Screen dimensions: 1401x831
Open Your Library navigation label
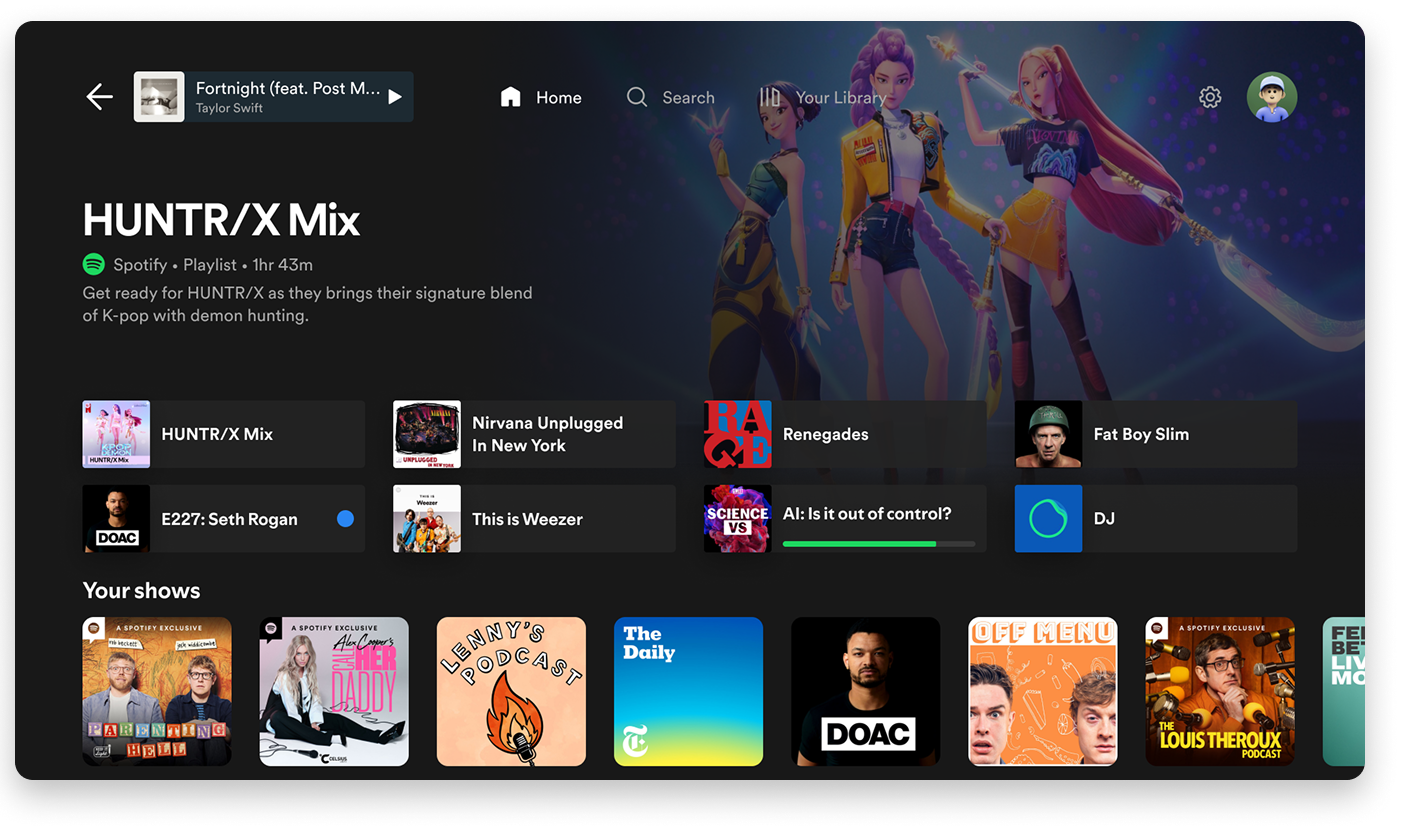click(x=841, y=98)
